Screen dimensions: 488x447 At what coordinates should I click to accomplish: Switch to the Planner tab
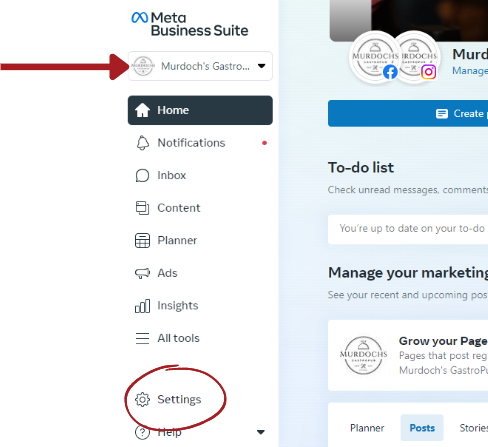coord(367,428)
